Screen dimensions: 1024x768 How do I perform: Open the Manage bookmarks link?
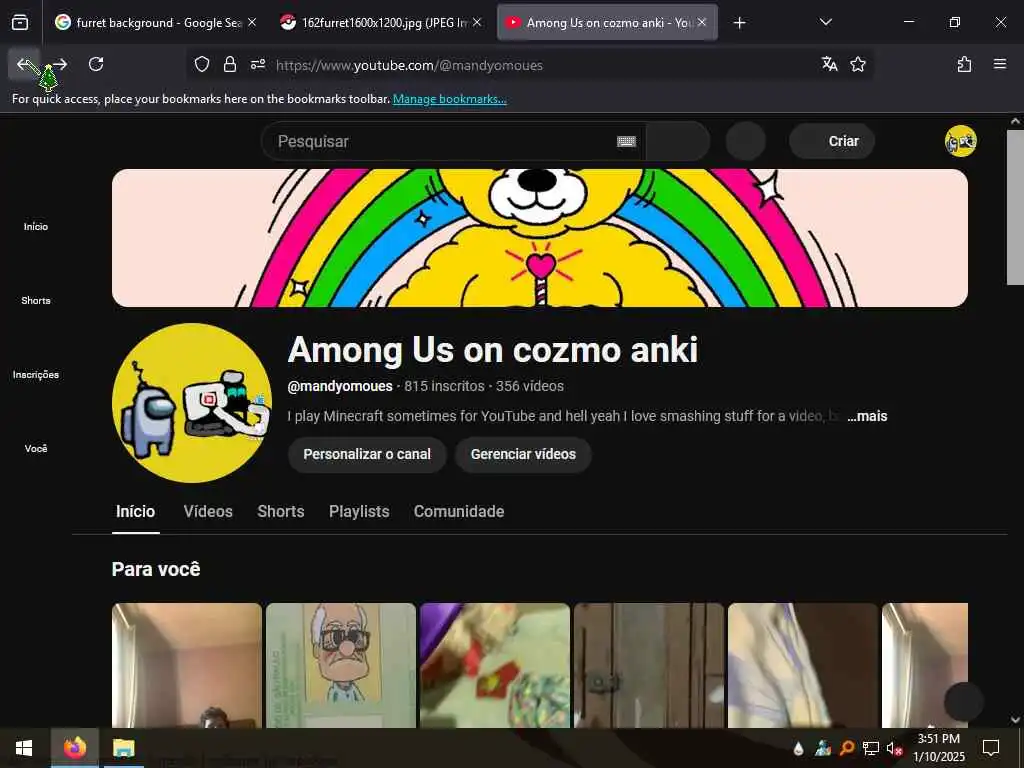pyautogui.click(x=449, y=99)
